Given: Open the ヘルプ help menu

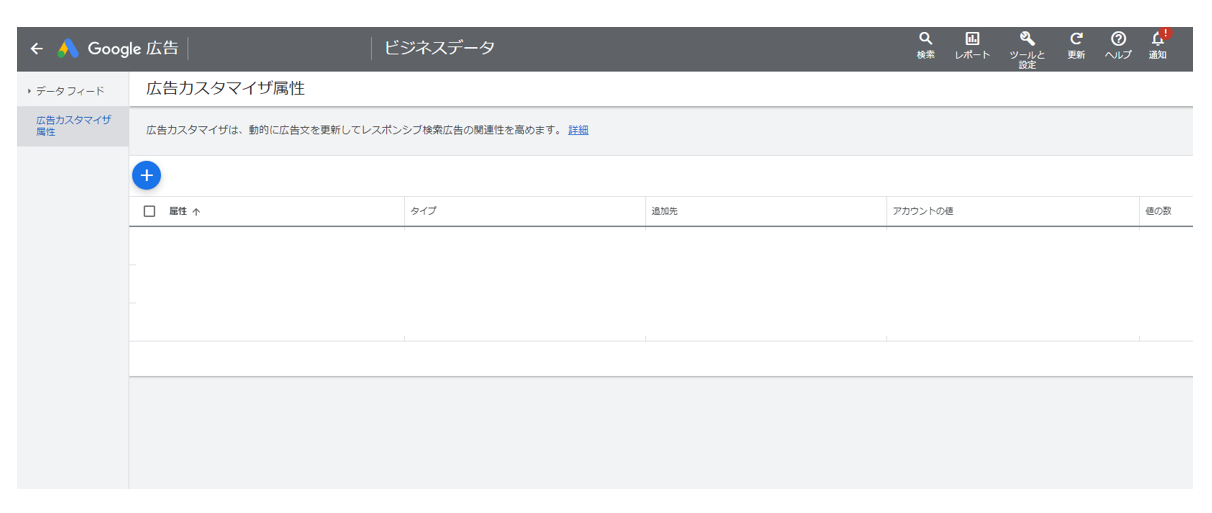Looking at the screenshot, I should coord(1118,46).
